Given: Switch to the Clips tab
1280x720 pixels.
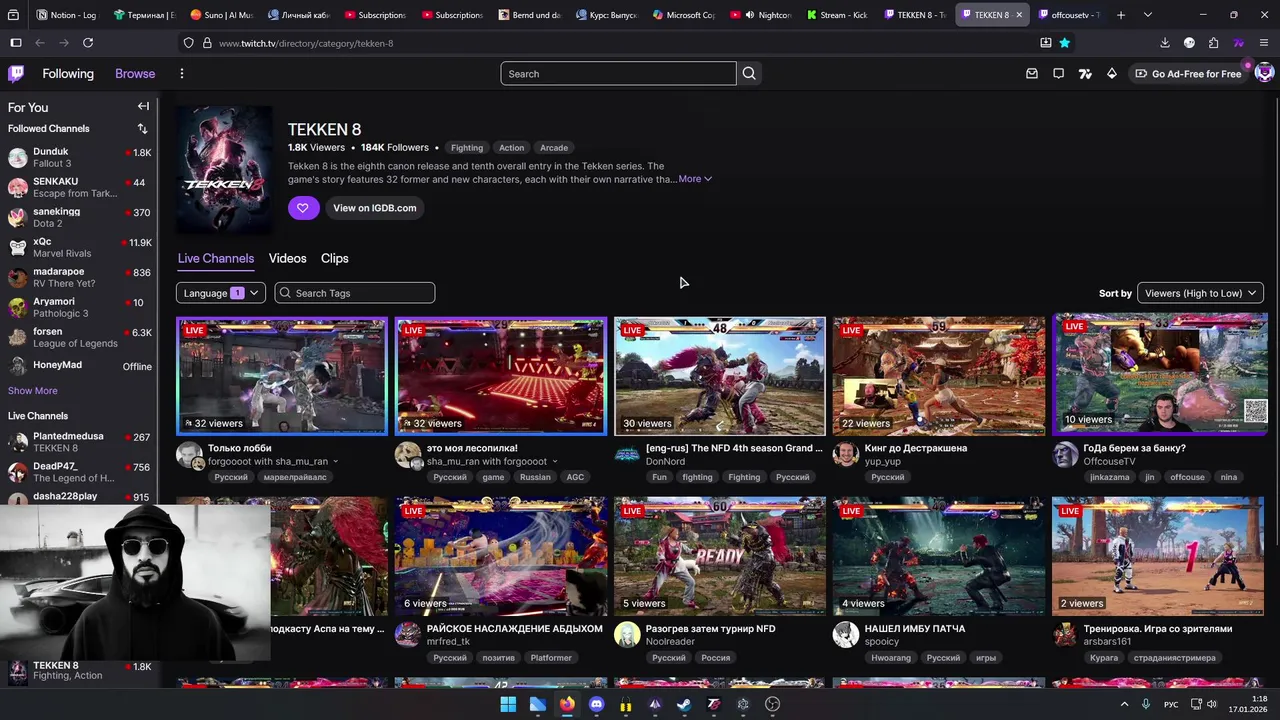Looking at the screenshot, I should point(334,258).
